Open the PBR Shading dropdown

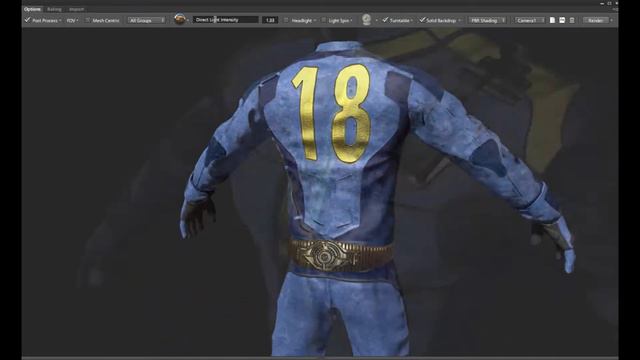(488, 20)
